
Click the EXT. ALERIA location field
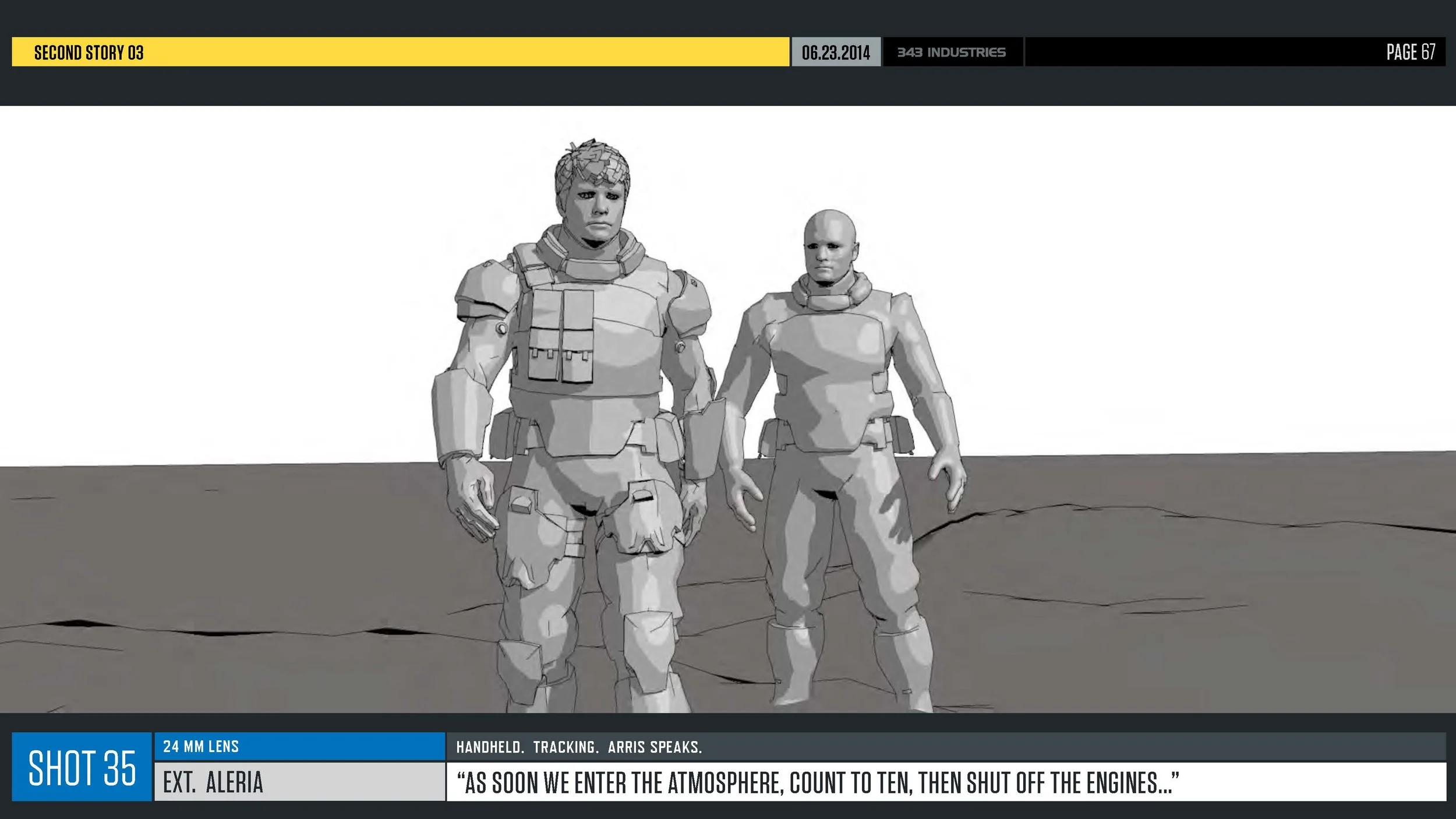(213, 782)
